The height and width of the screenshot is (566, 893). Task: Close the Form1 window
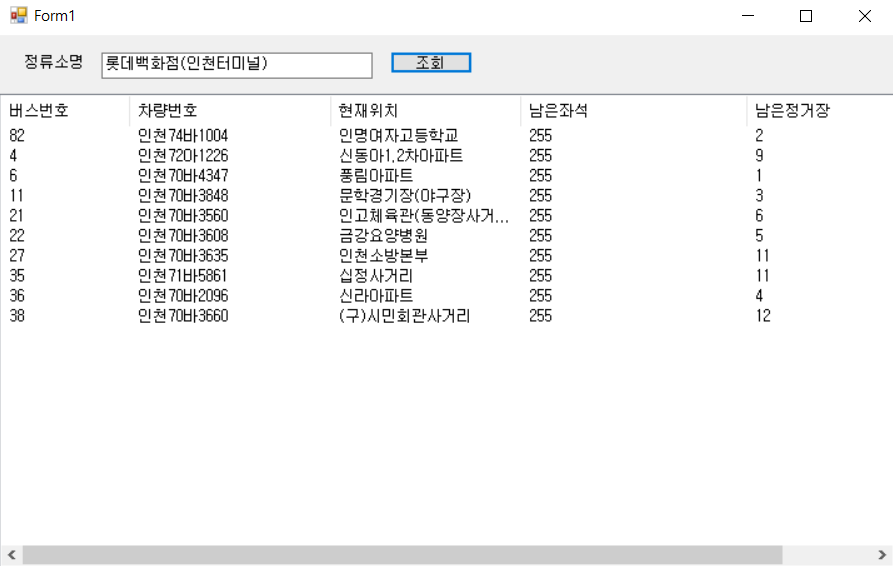pyautogui.click(x=865, y=16)
